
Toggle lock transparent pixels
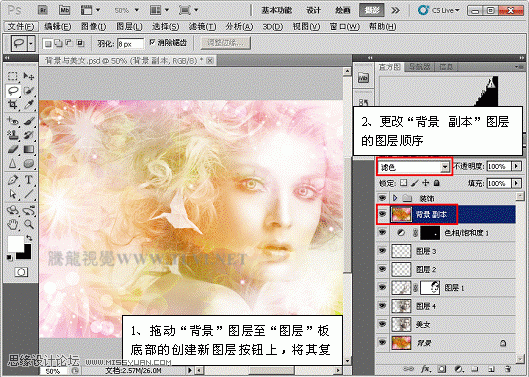(x=403, y=183)
